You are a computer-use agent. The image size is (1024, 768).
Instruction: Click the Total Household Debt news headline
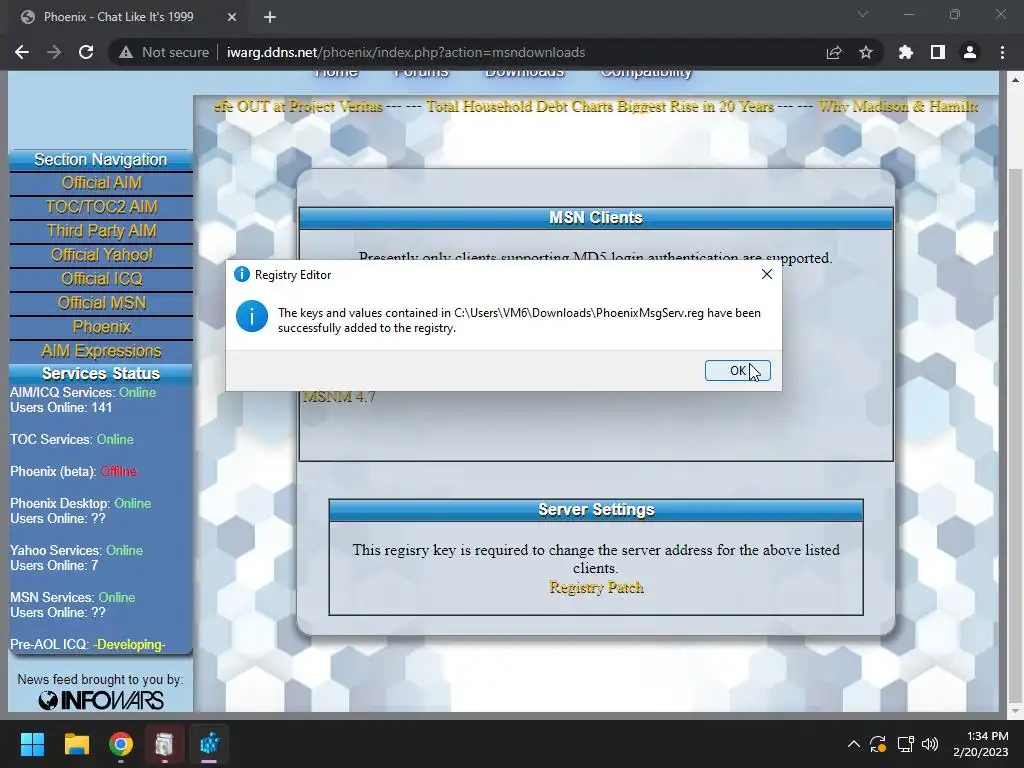tap(600, 106)
